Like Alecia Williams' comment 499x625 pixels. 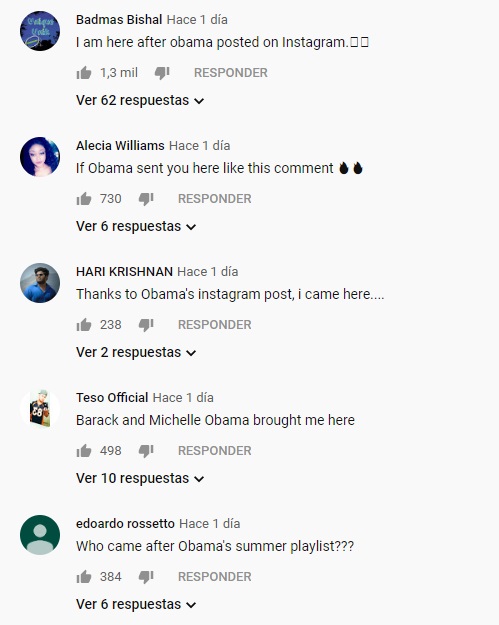(x=84, y=199)
